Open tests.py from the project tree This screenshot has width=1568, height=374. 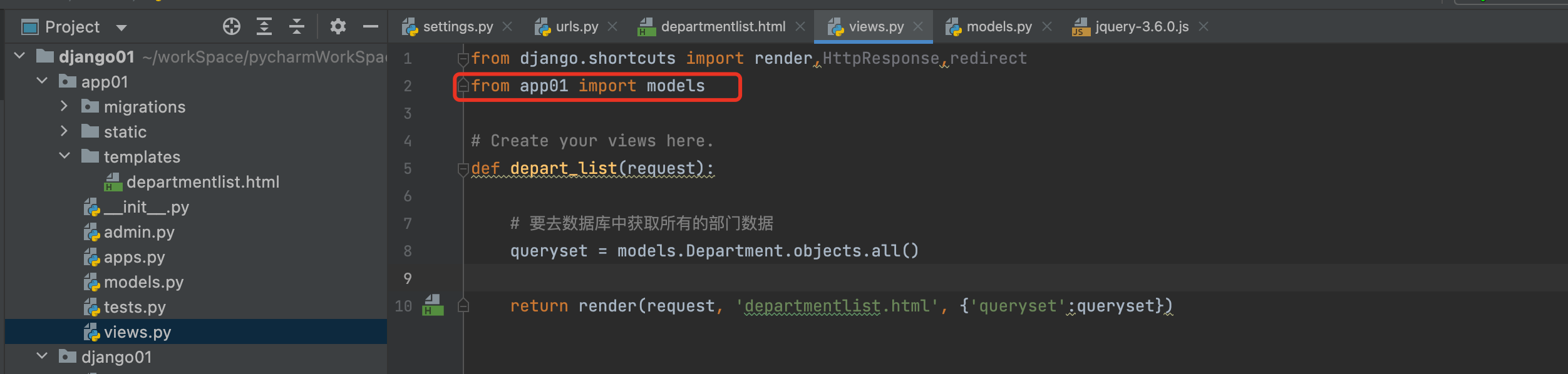tap(134, 307)
